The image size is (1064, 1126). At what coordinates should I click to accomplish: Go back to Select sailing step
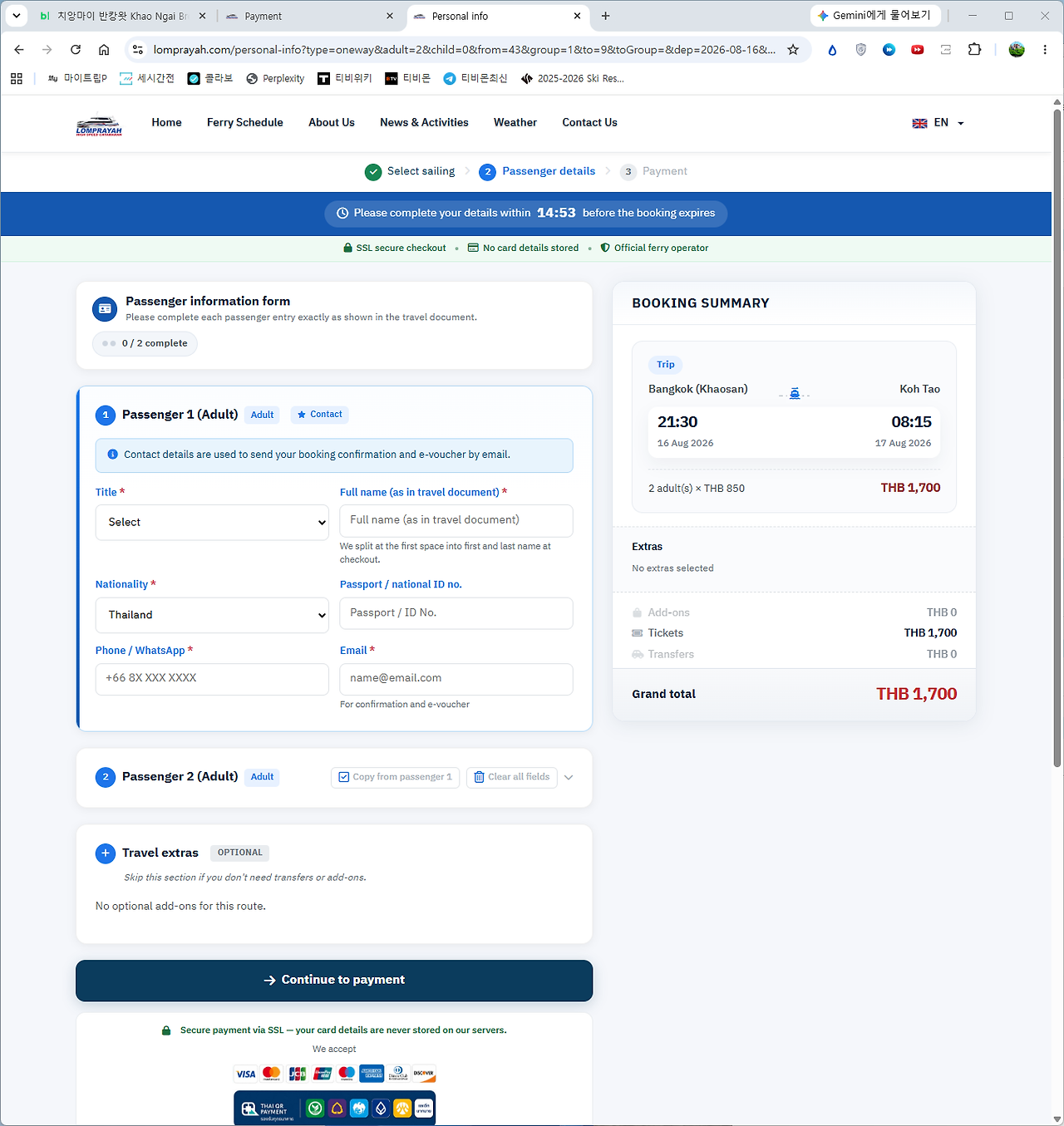pos(410,171)
